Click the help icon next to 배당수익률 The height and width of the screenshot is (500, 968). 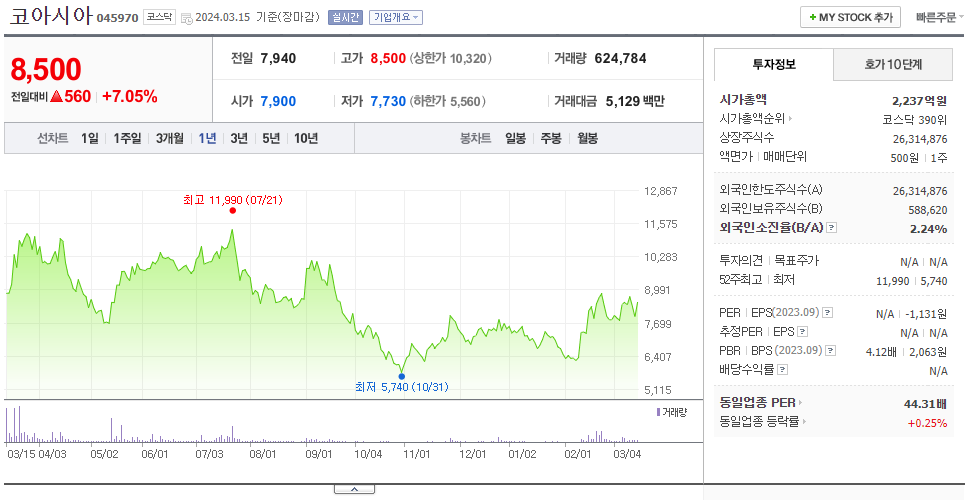[782, 370]
